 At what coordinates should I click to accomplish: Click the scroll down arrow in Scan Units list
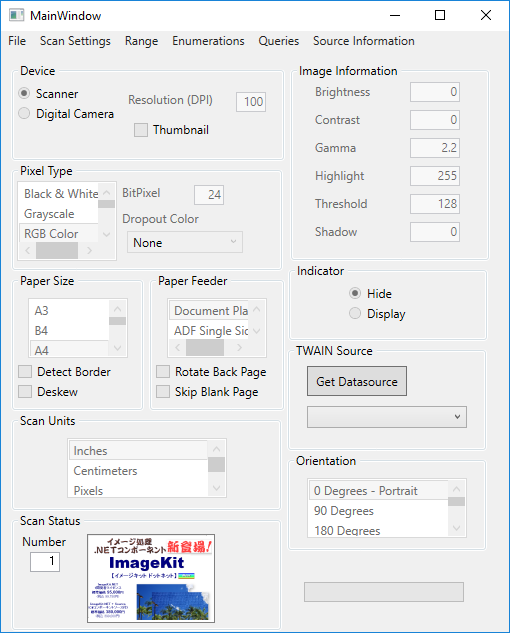tap(216, 488)
